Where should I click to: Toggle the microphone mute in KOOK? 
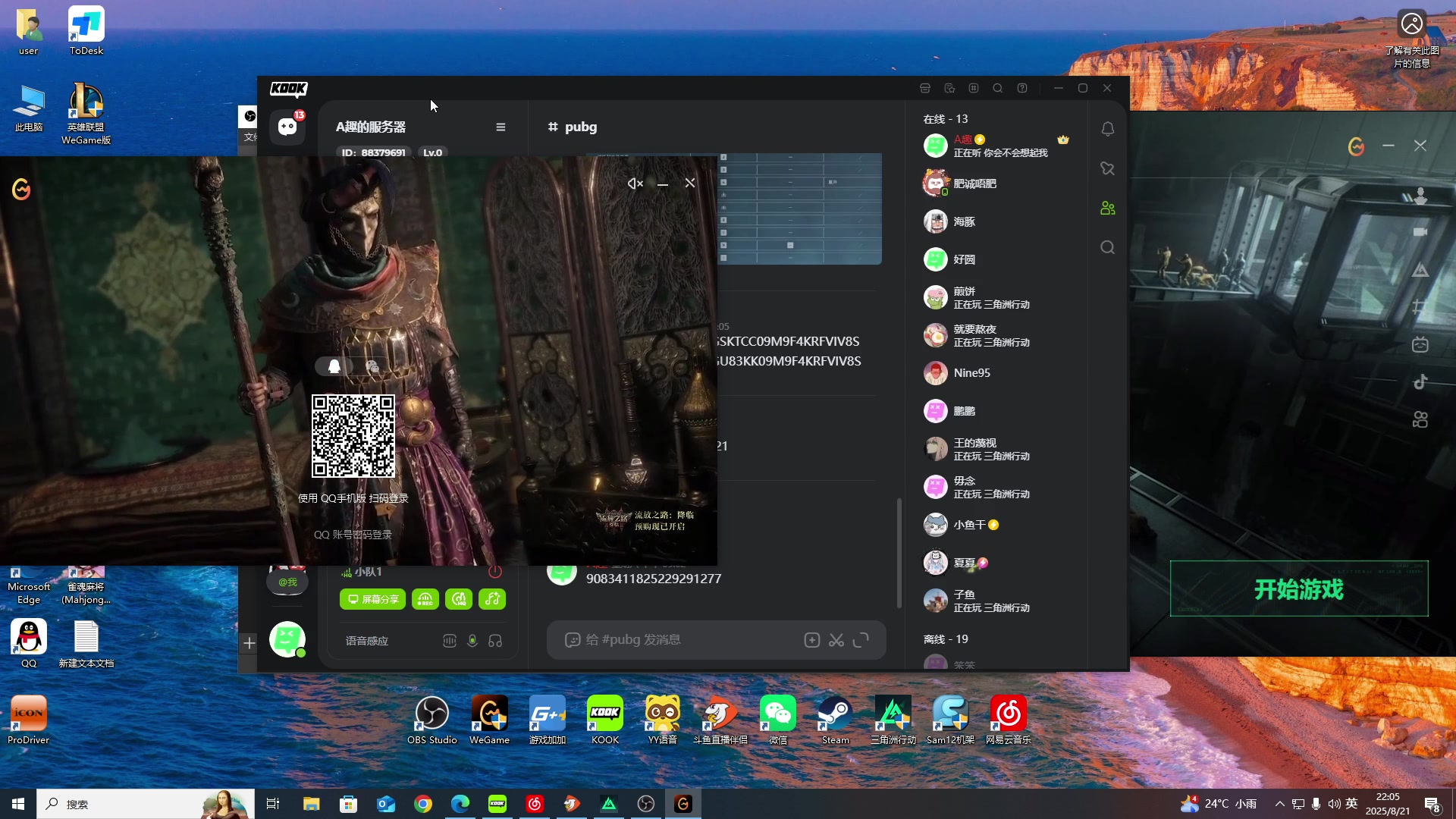472,641
